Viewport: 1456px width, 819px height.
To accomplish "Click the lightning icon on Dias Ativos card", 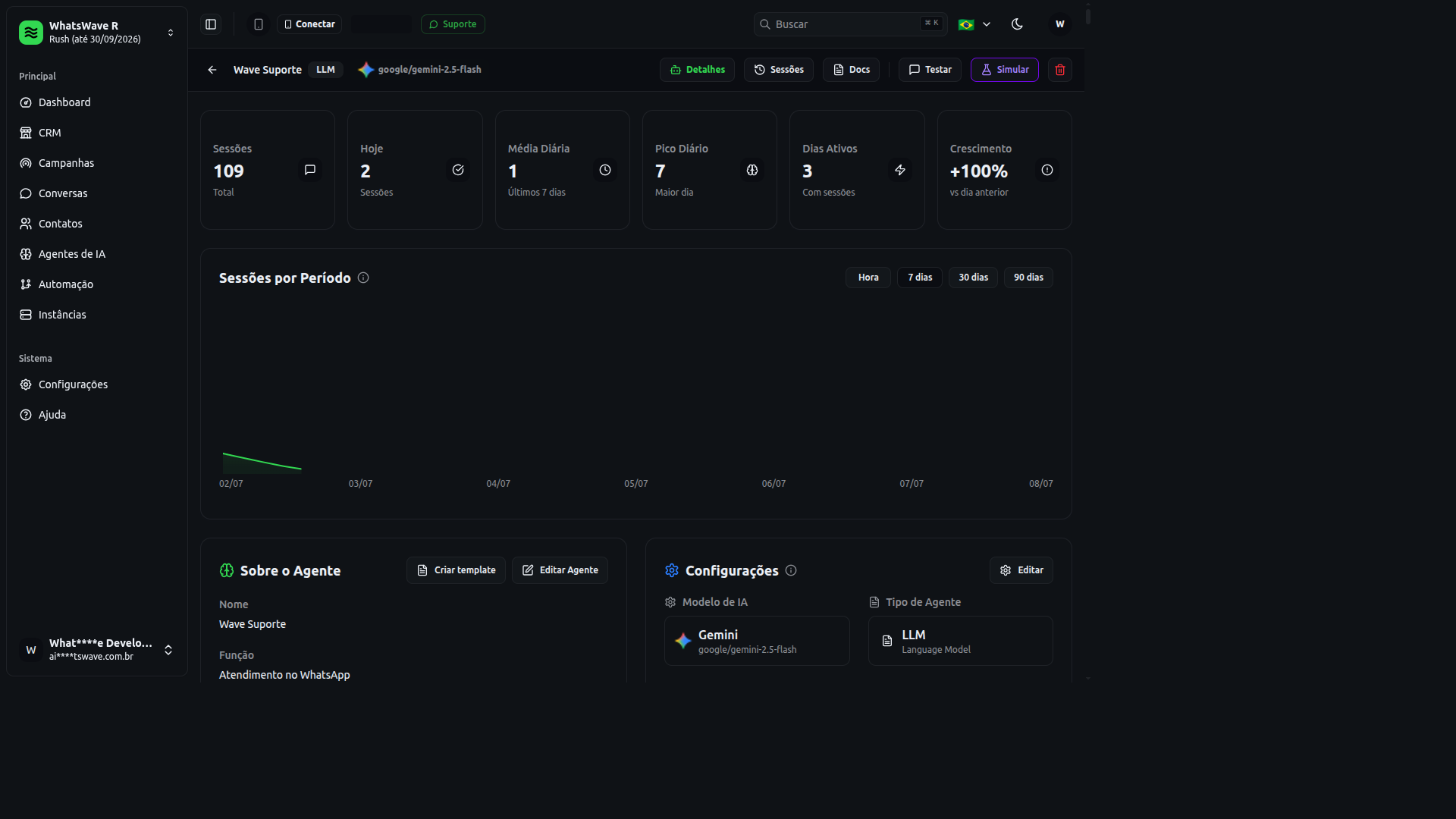I will (900, 170).
